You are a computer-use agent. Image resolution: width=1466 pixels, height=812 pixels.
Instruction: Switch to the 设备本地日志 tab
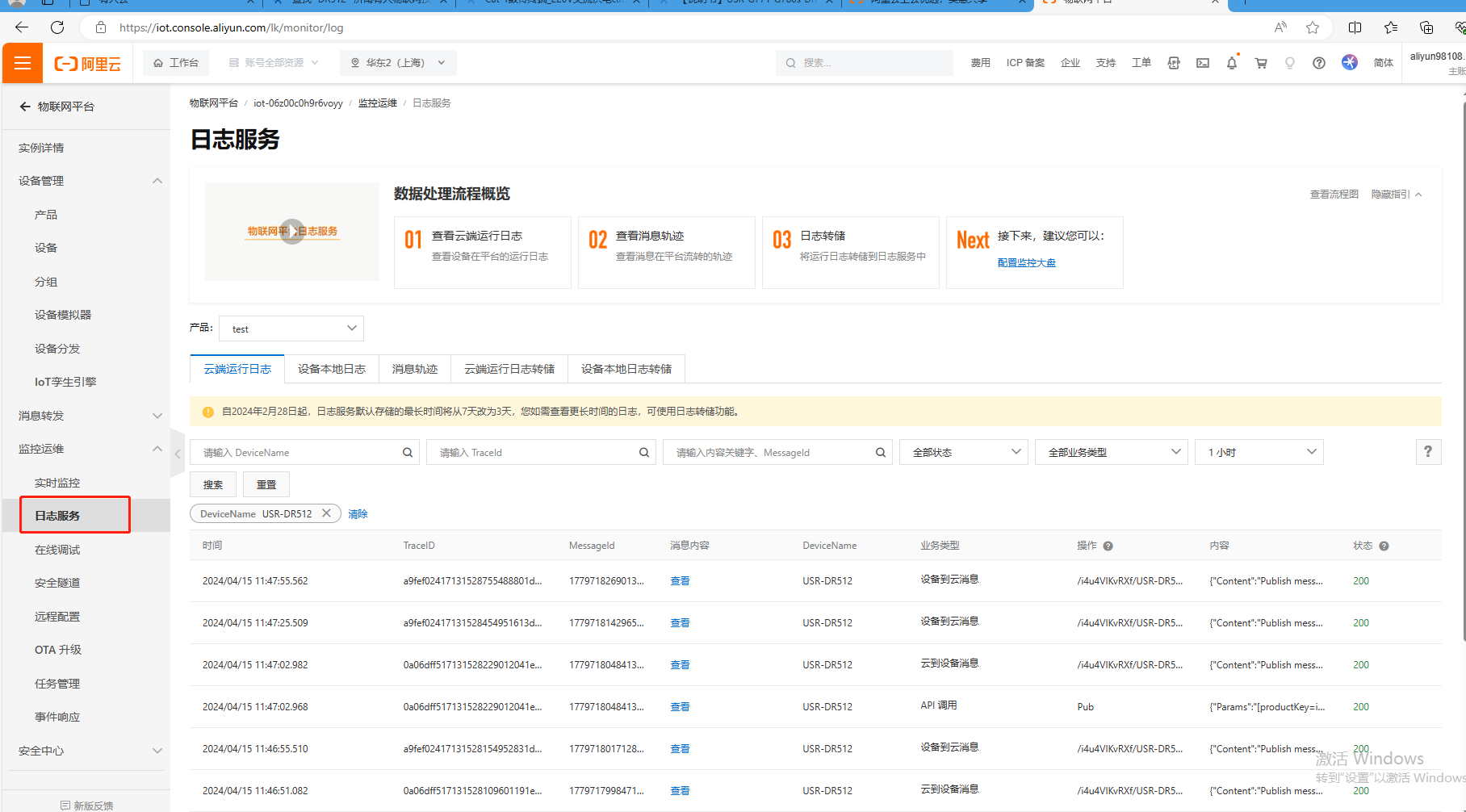tap(331, 369)
